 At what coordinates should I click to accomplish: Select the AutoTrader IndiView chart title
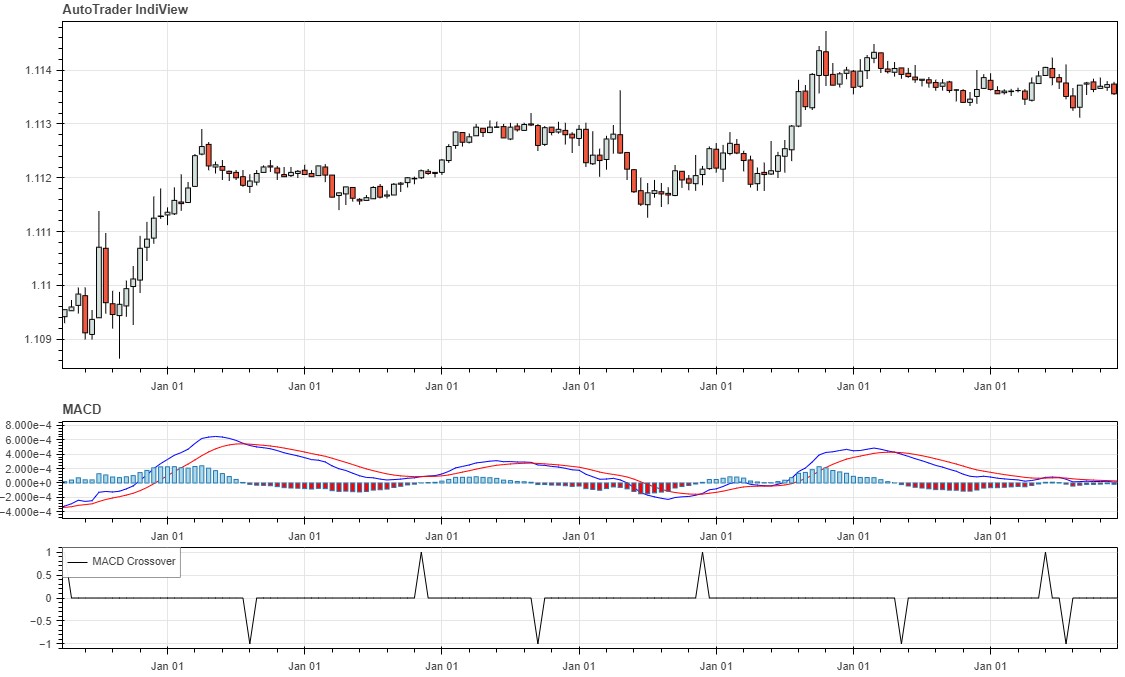(x=126, y=9)
